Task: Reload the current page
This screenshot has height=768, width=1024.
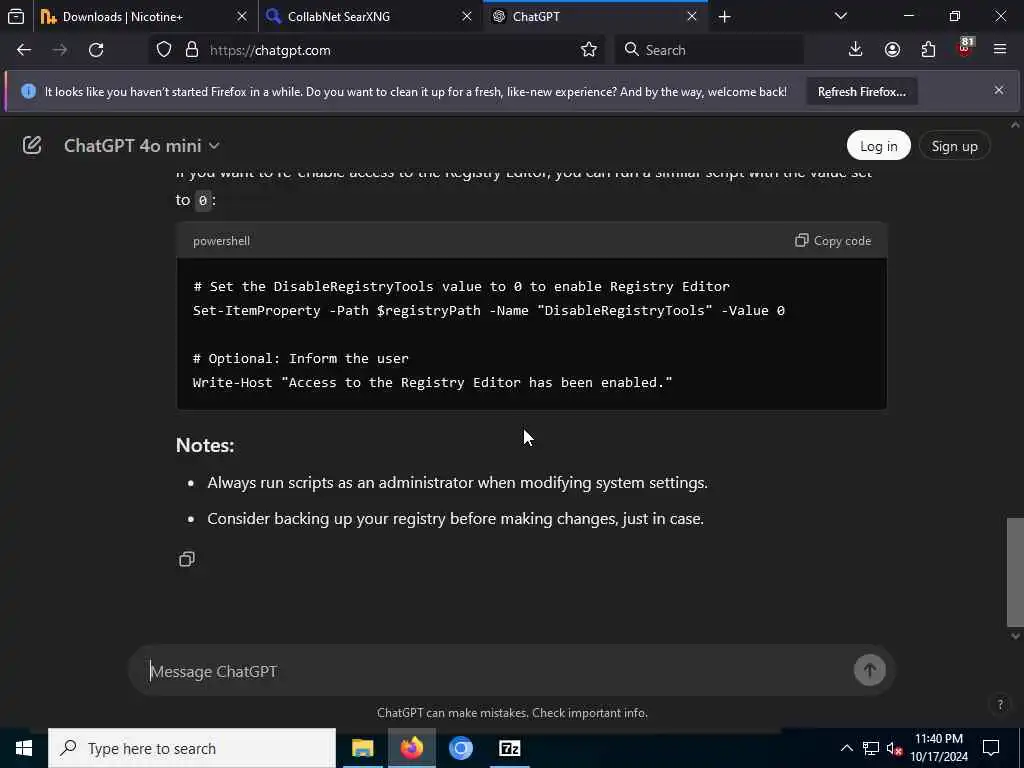Action: [96, 50]
